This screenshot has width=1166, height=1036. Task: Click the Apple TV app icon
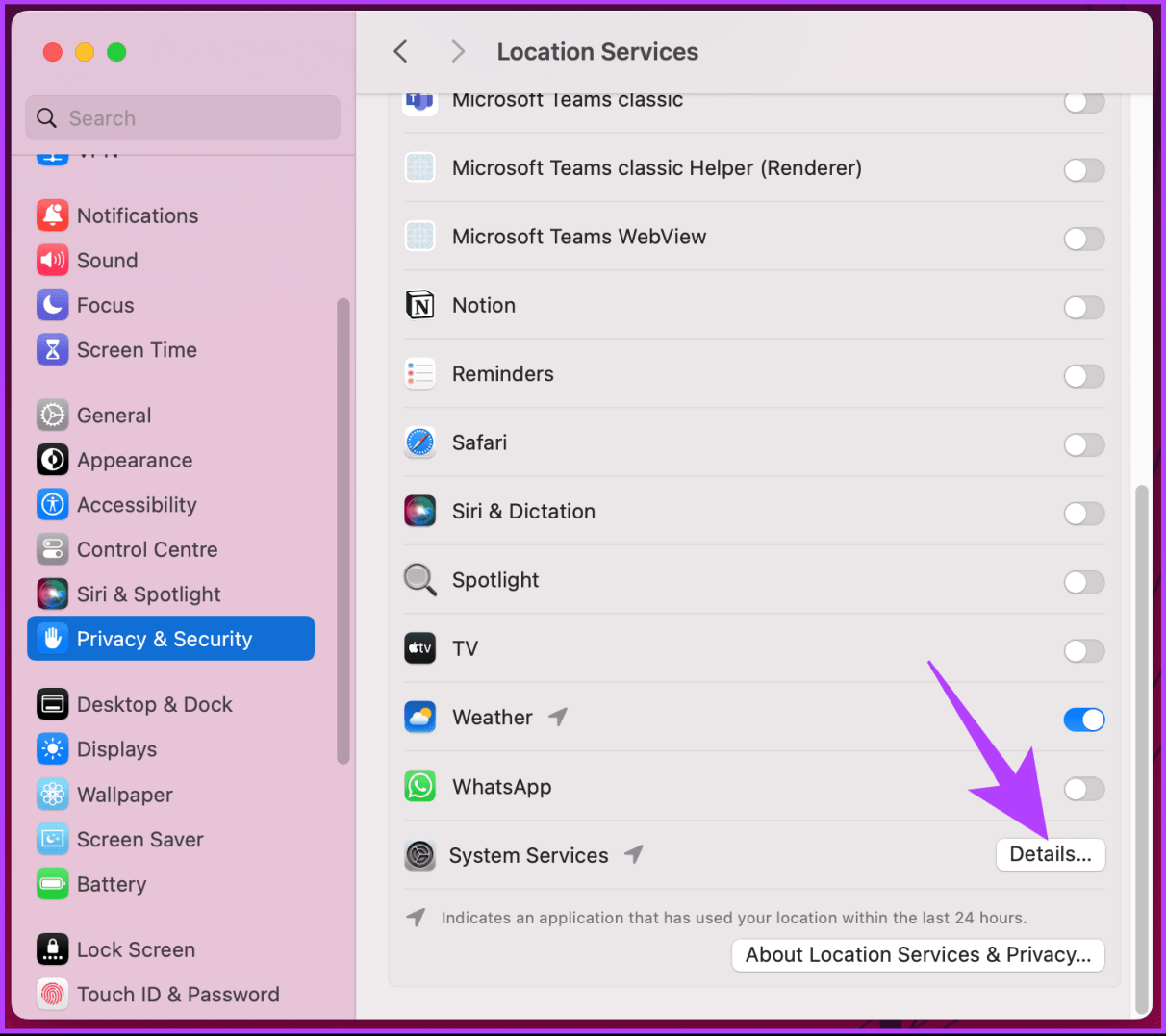tap(420, 648)
